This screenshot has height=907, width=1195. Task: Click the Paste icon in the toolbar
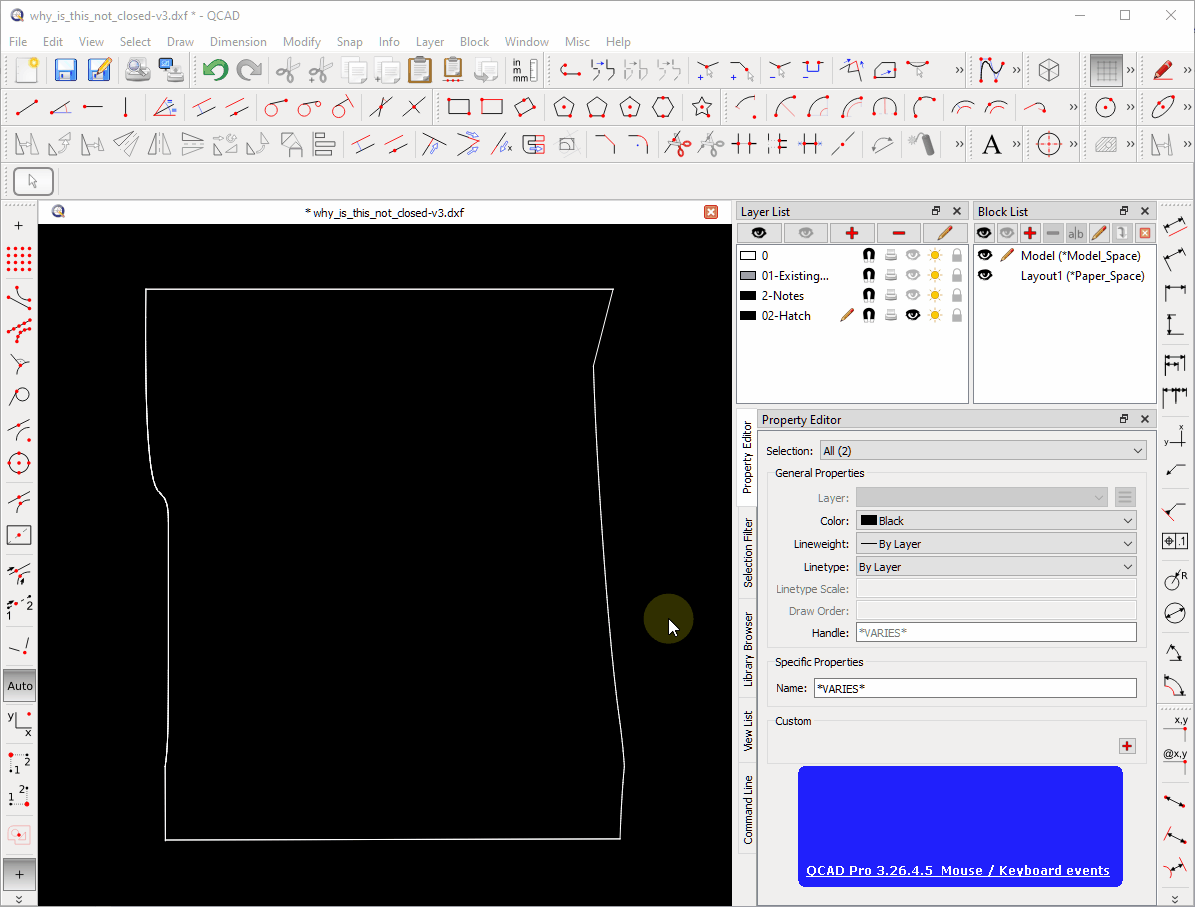[x=419, y=70]
